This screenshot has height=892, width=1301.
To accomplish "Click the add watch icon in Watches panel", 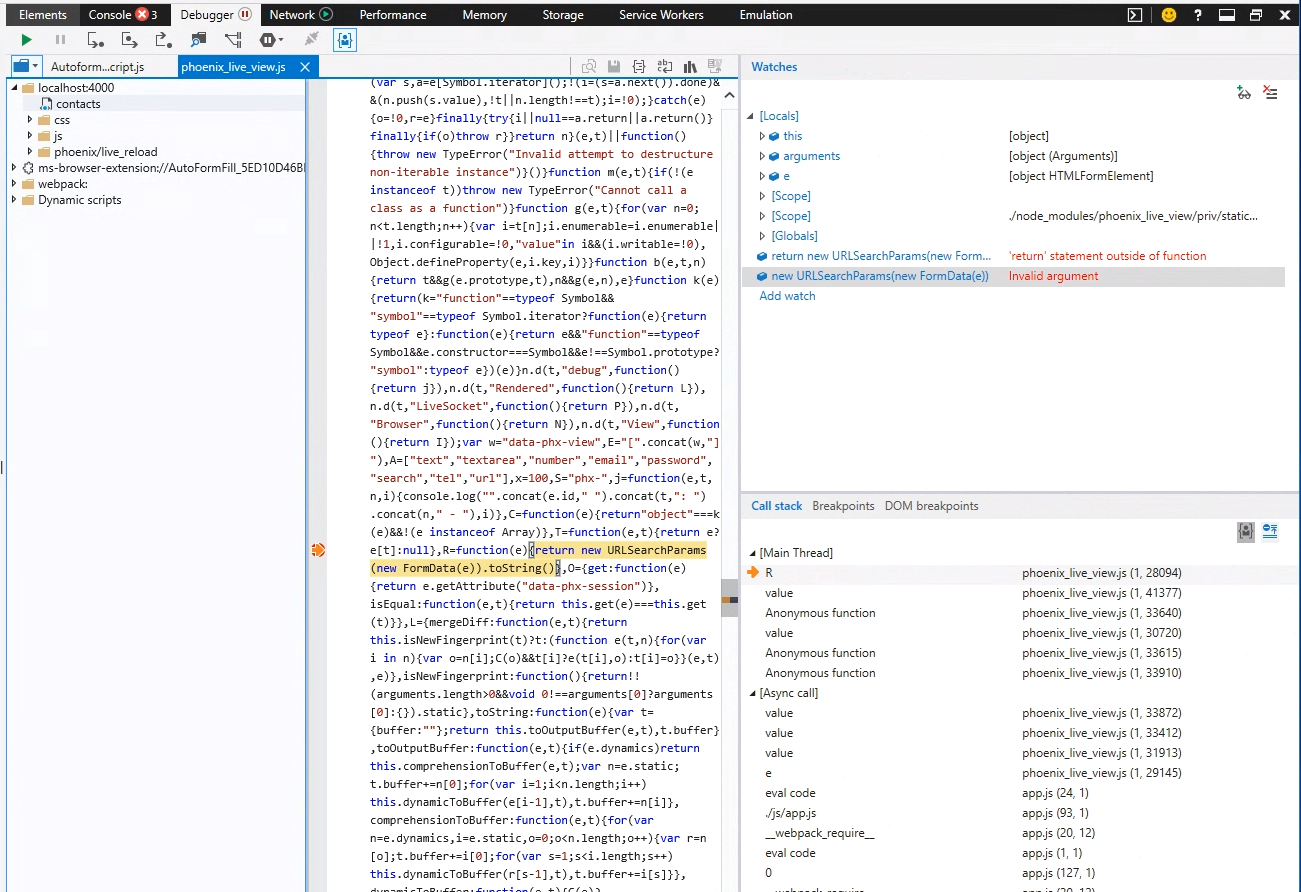I will tap(1243, 92).
